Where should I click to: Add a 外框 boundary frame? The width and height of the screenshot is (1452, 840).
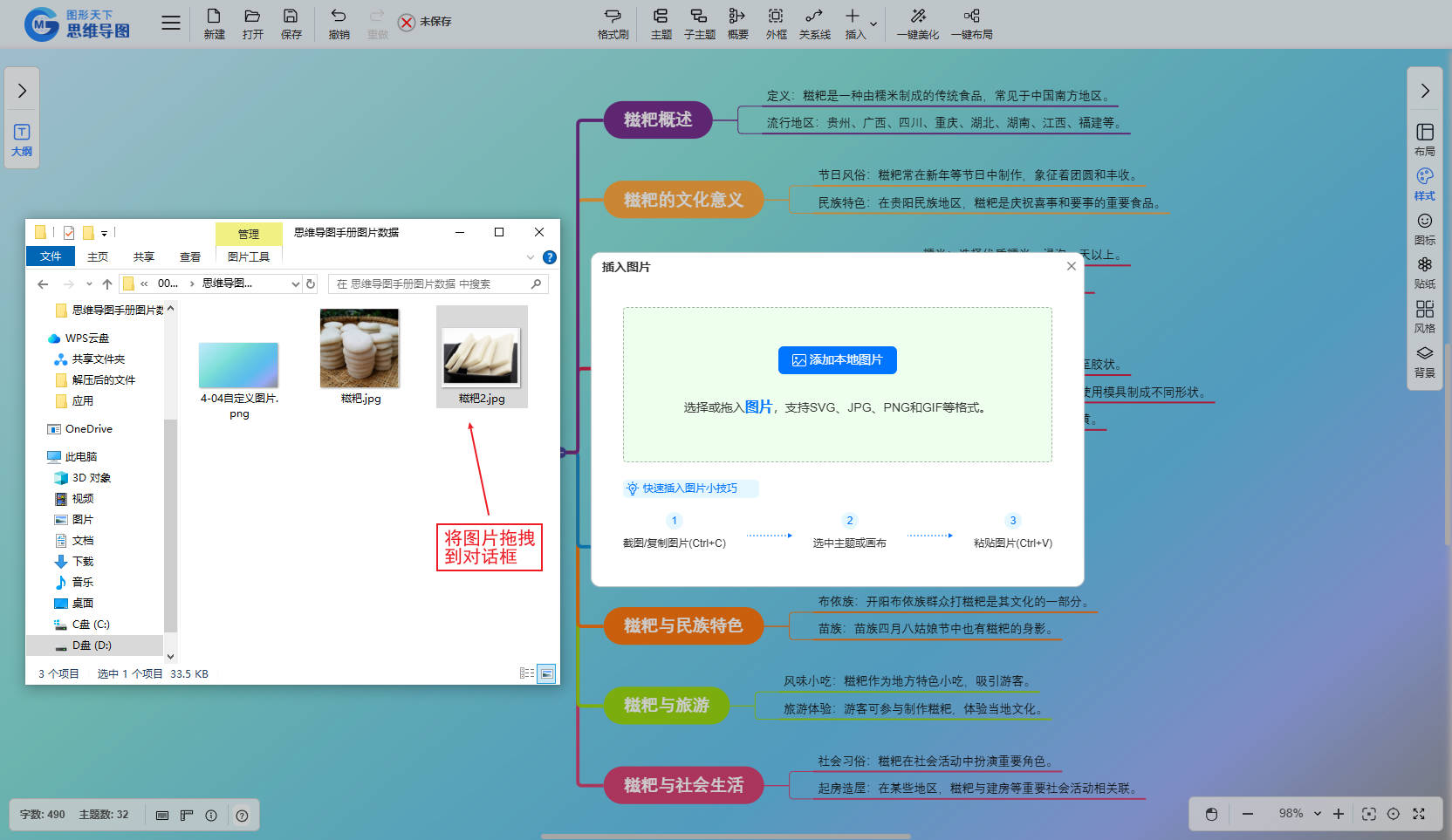776,23
